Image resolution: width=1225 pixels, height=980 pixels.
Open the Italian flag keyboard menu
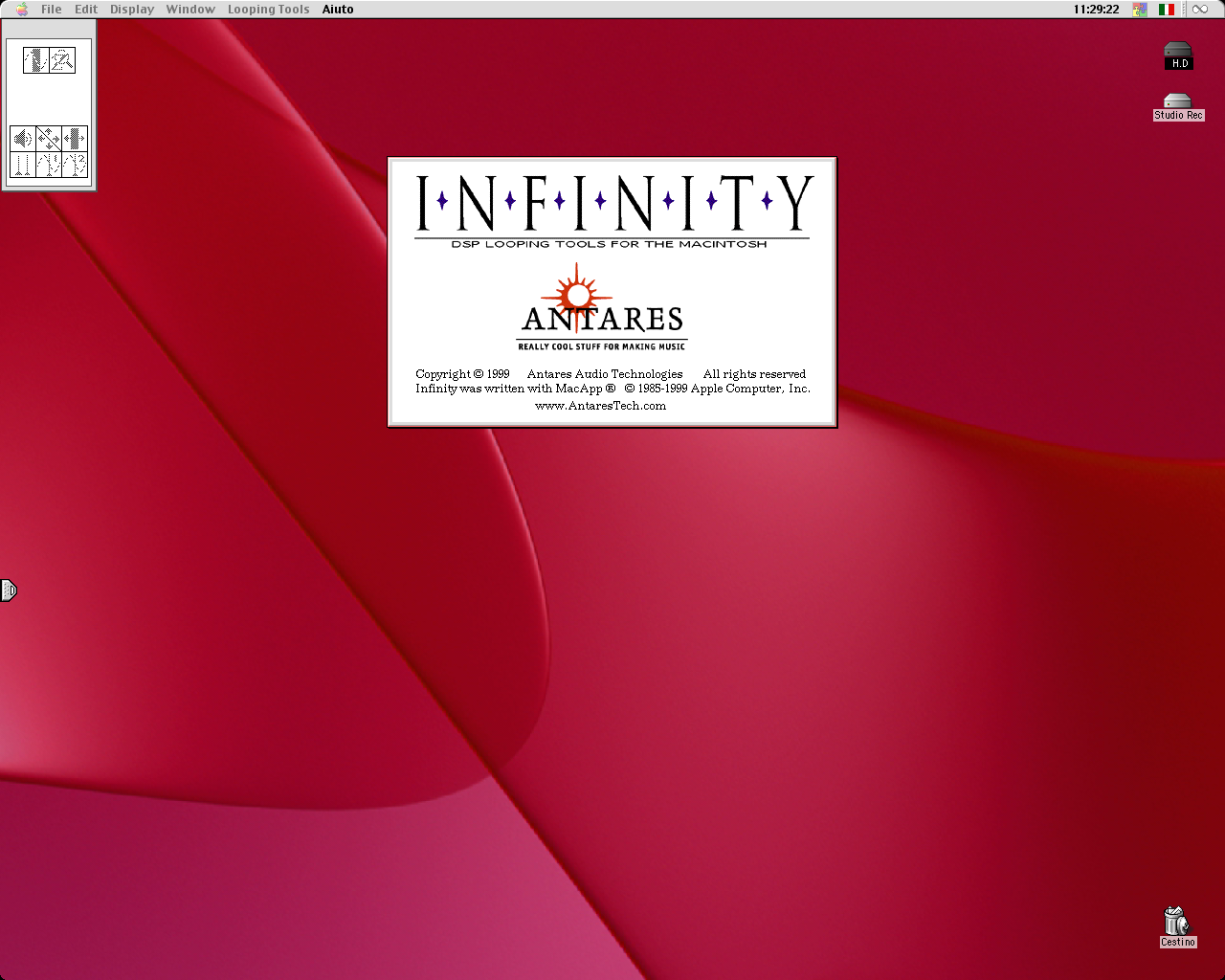(1167, 10)
